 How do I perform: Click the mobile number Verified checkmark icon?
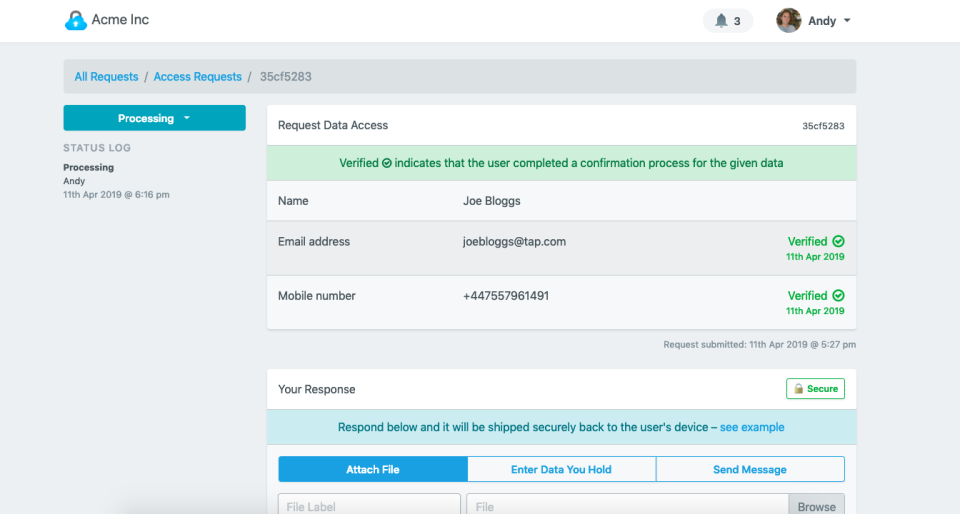coord(838,296)
